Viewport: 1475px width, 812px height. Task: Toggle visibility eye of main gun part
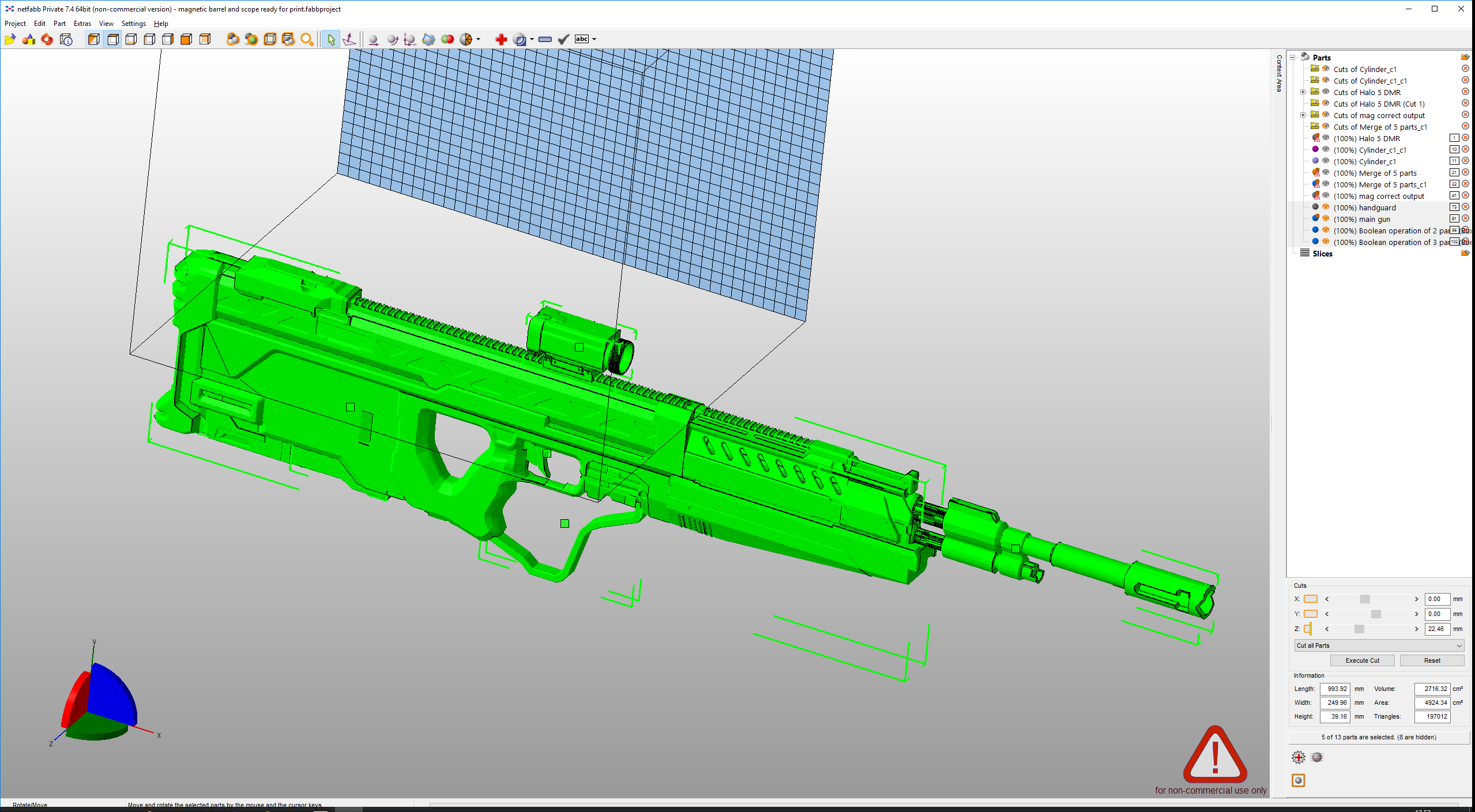coord(1326,218)
